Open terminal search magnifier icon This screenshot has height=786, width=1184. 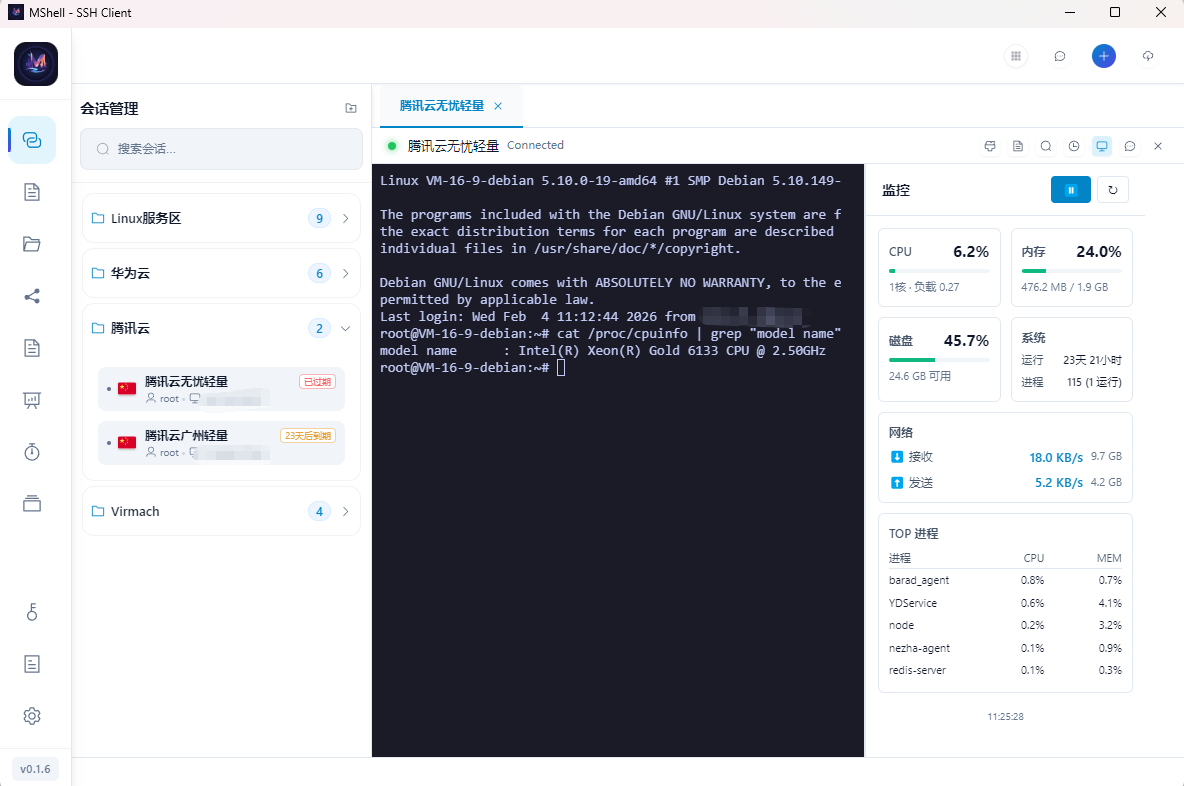[x=1046, y=146]
